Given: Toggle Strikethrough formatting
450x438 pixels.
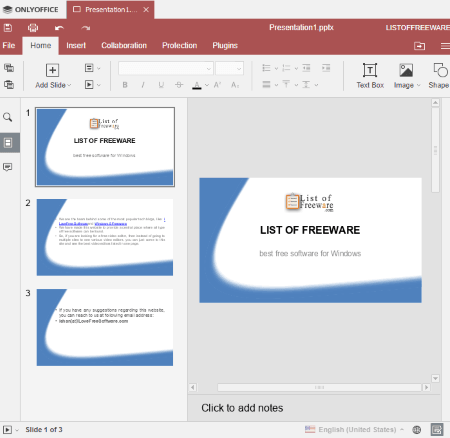Looking at the screenshot, I should (x=179, y=85).
